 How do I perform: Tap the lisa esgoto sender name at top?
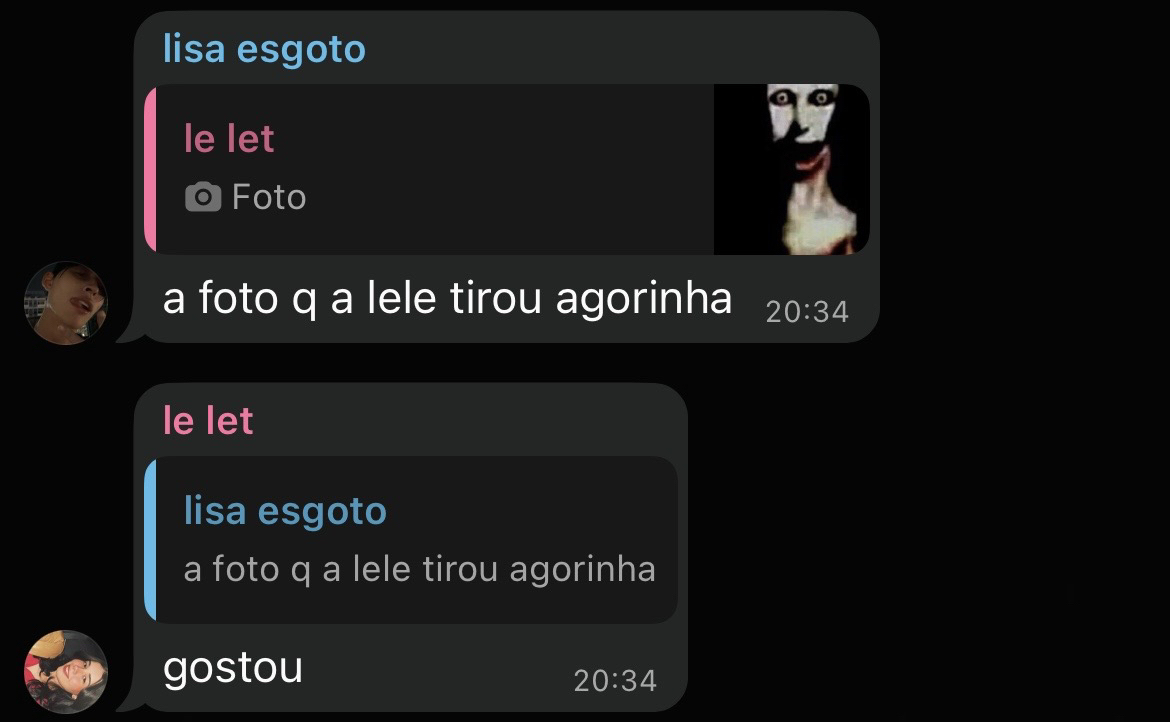pyautogui.click(x=264, y=49)
